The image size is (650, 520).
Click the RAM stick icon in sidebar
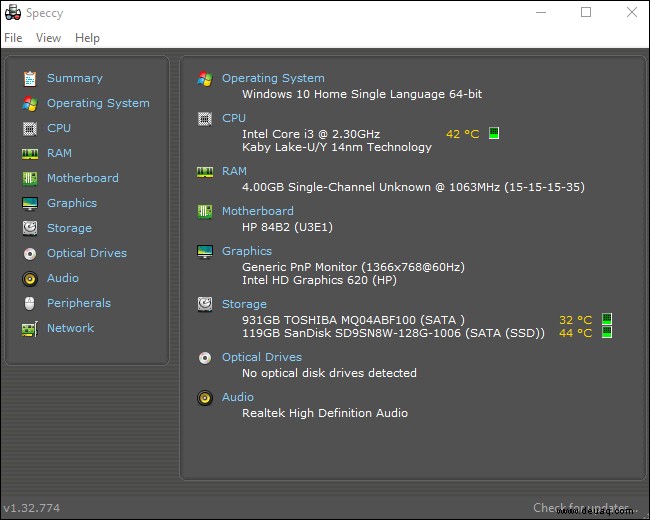30,153
